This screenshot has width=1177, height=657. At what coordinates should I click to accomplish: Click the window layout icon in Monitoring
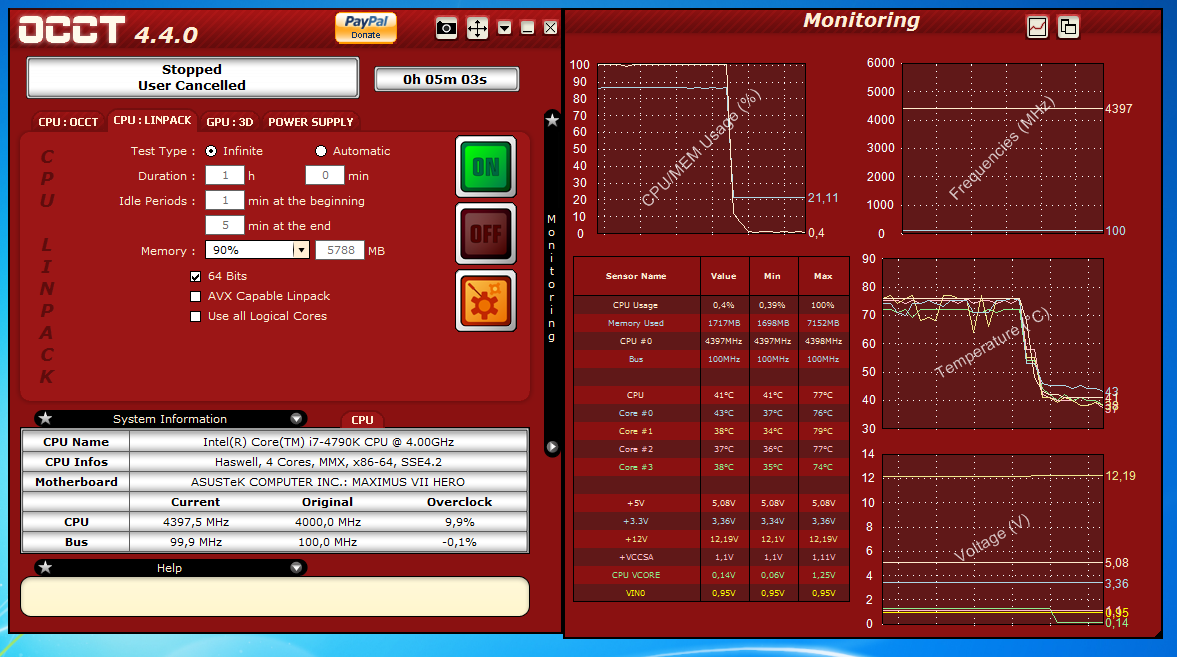click(1068, 27)
